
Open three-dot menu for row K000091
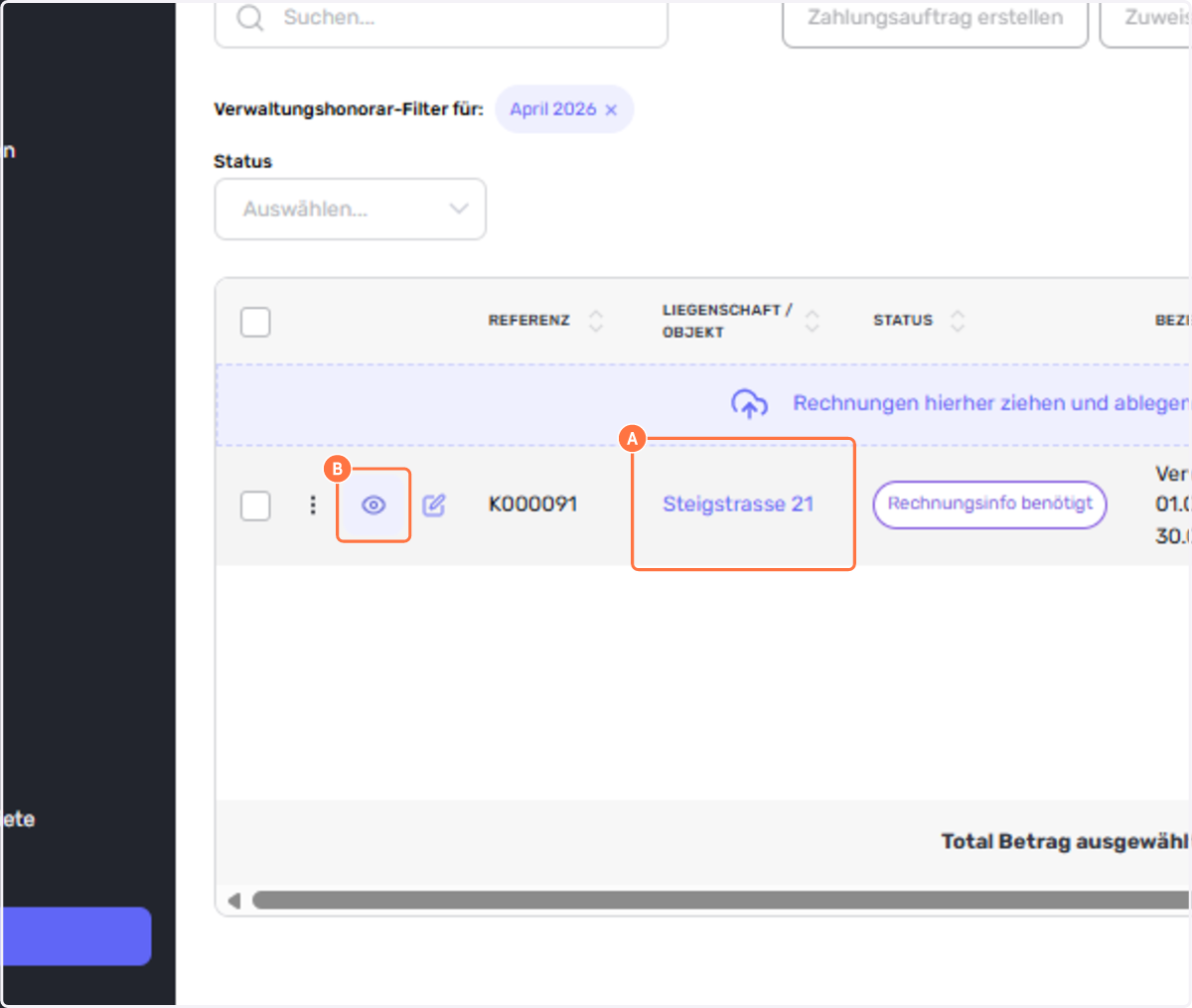(x=313, y=504)
